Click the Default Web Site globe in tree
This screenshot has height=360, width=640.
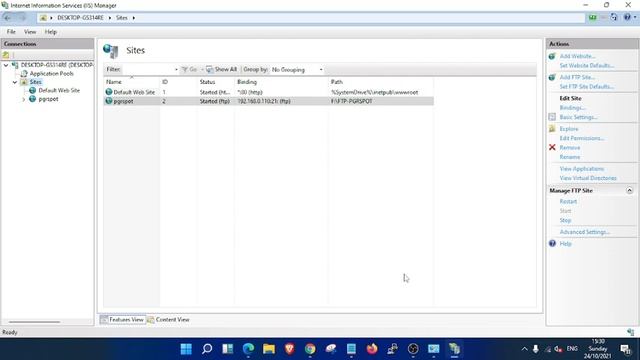32,90
